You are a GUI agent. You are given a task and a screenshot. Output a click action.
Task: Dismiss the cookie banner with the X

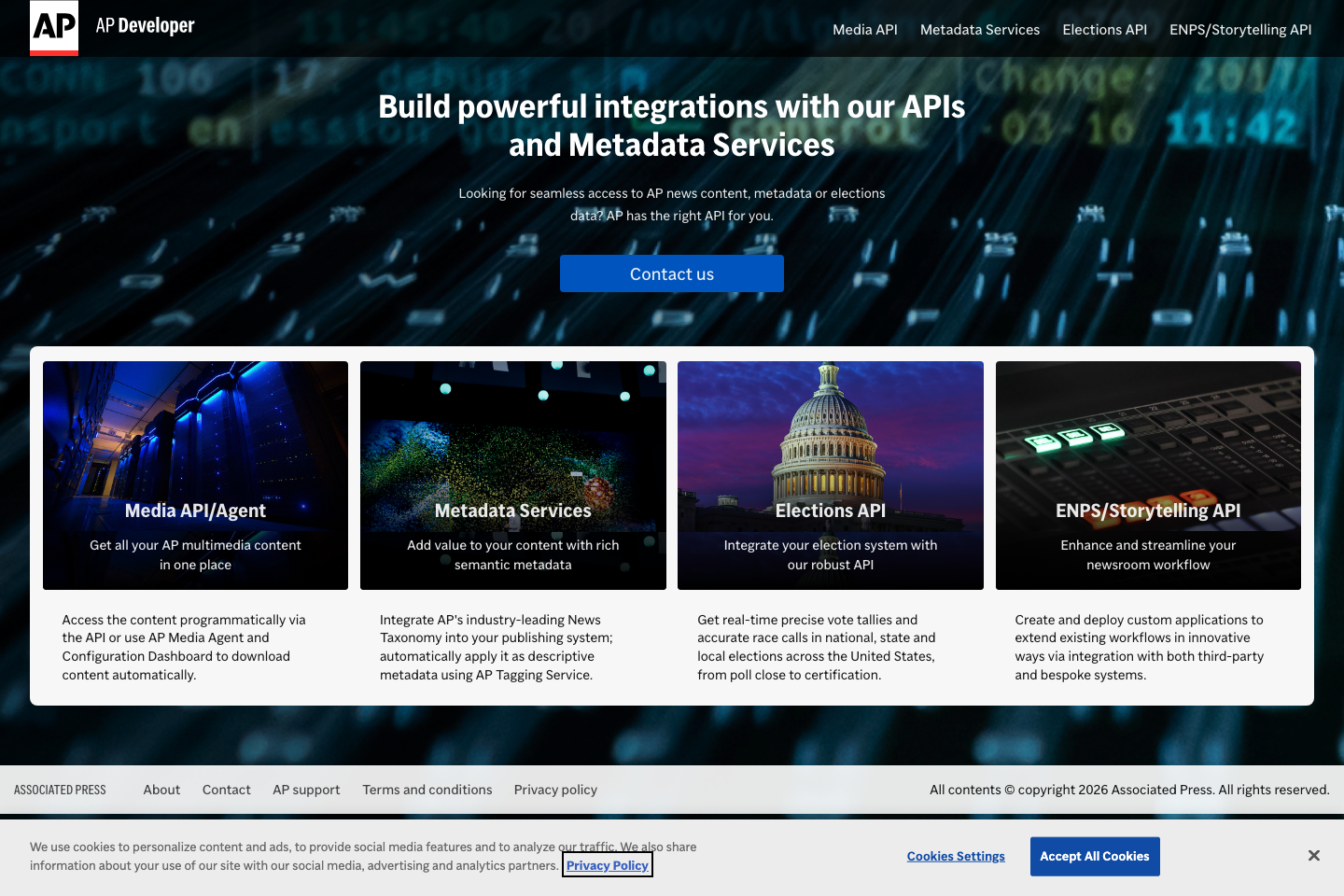pyautogui.click(x=1314, y=855)
